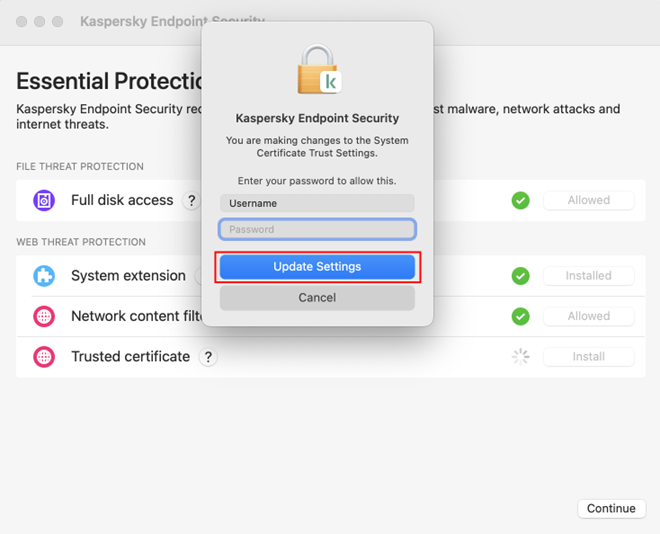This screenshot has width=660, height=534.
Task: Open help for Full disk access
Action: pos(191,201)
